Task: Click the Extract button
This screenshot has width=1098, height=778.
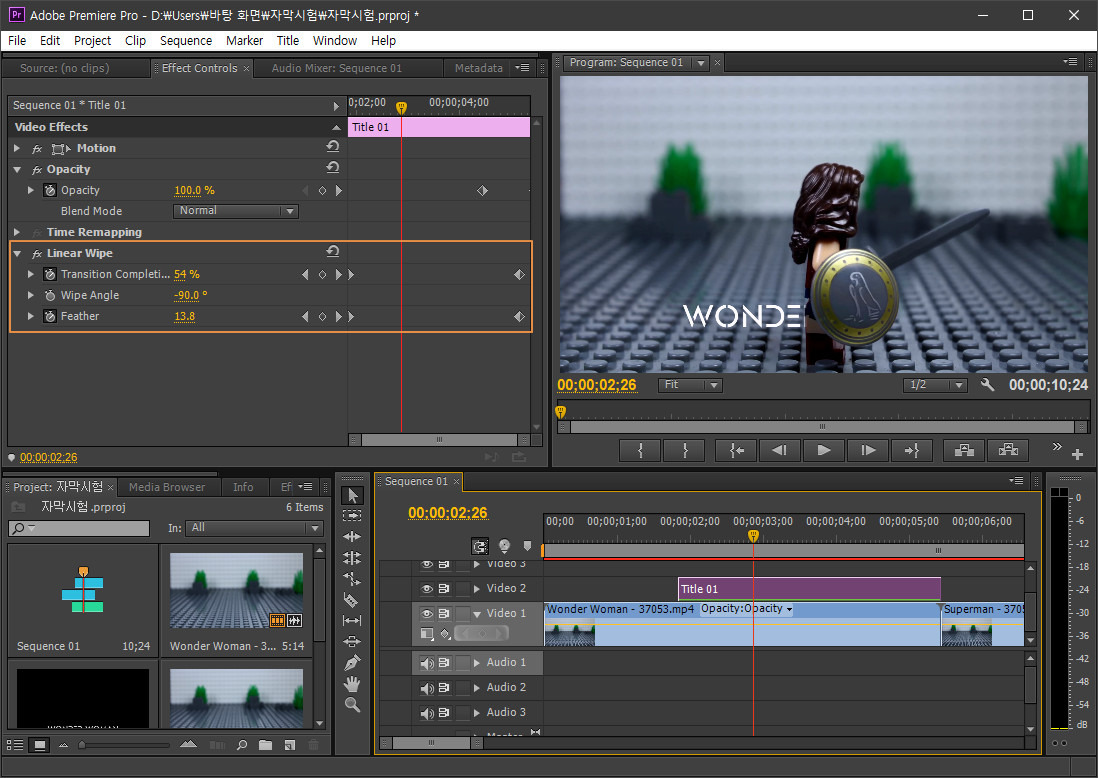Action: point(1008,450)
